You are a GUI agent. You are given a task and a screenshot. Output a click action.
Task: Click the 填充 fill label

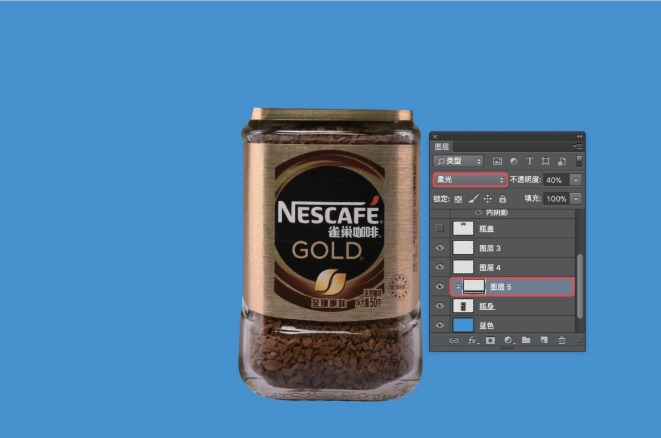pyautogui.click(x=533, y=199)
